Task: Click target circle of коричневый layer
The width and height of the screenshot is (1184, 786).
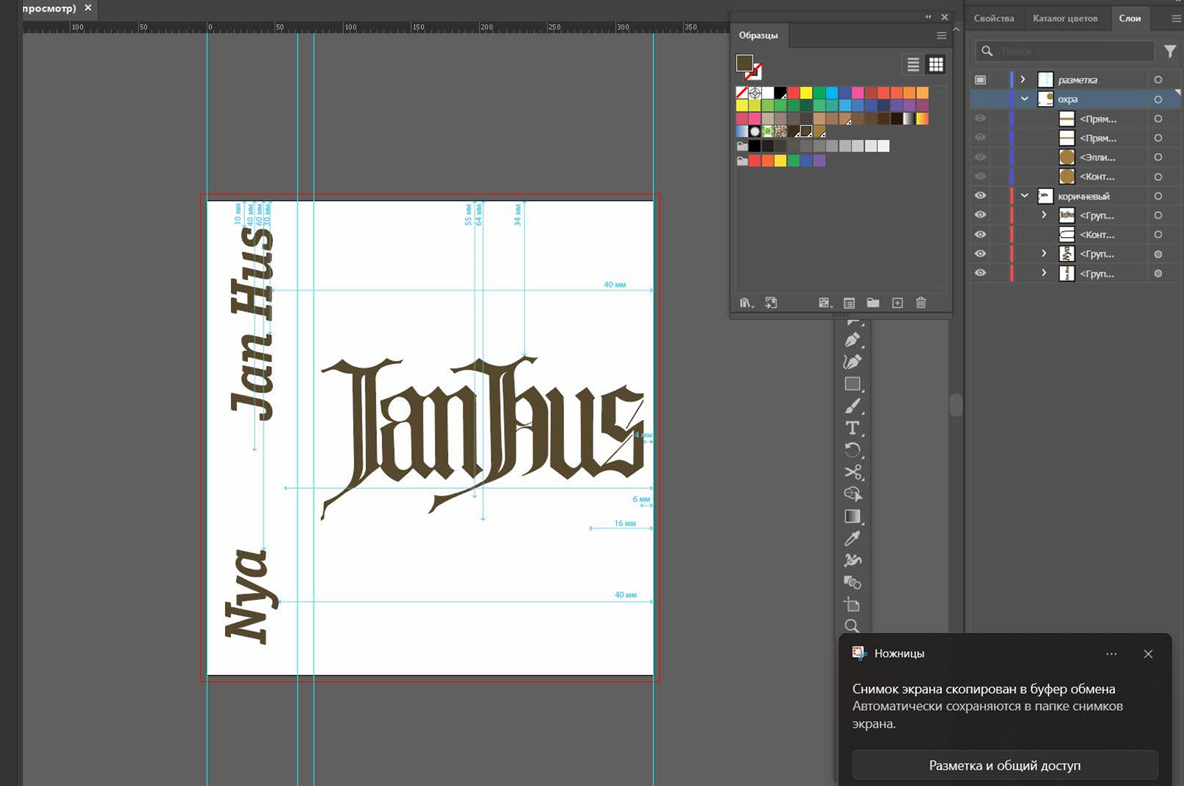Action: coord(1158,196)
